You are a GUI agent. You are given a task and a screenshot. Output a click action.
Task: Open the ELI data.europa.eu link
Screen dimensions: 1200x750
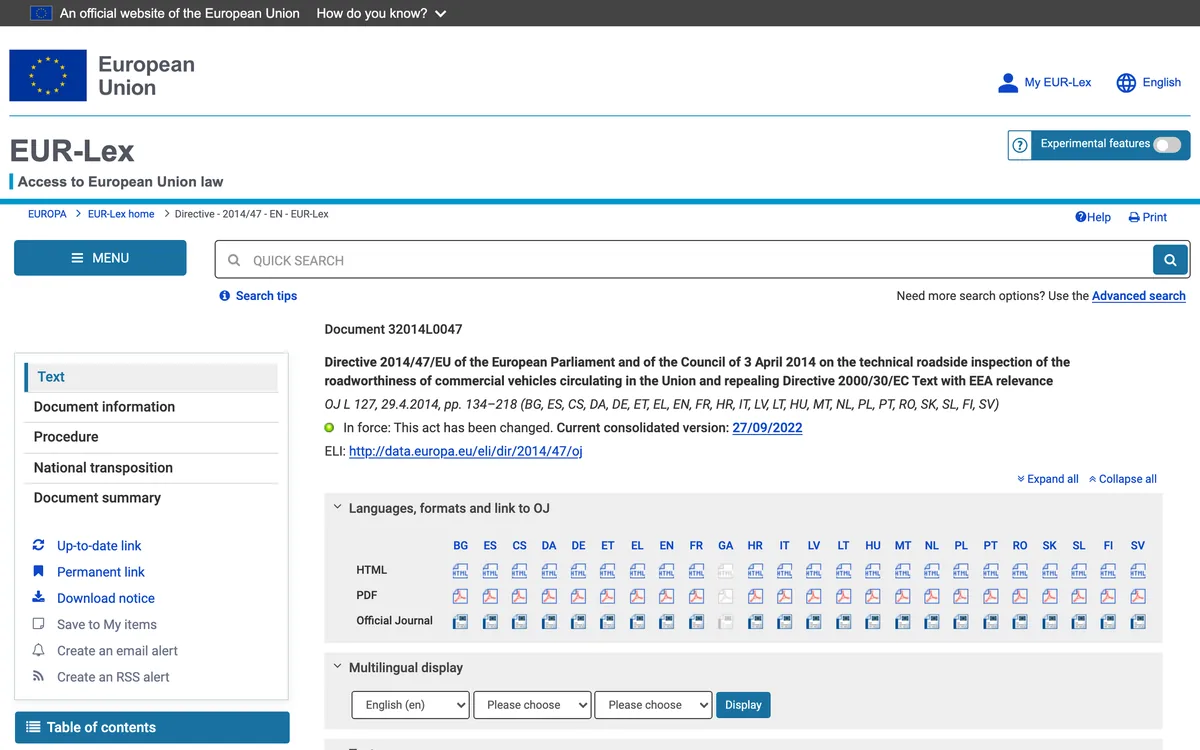[466, 451]
